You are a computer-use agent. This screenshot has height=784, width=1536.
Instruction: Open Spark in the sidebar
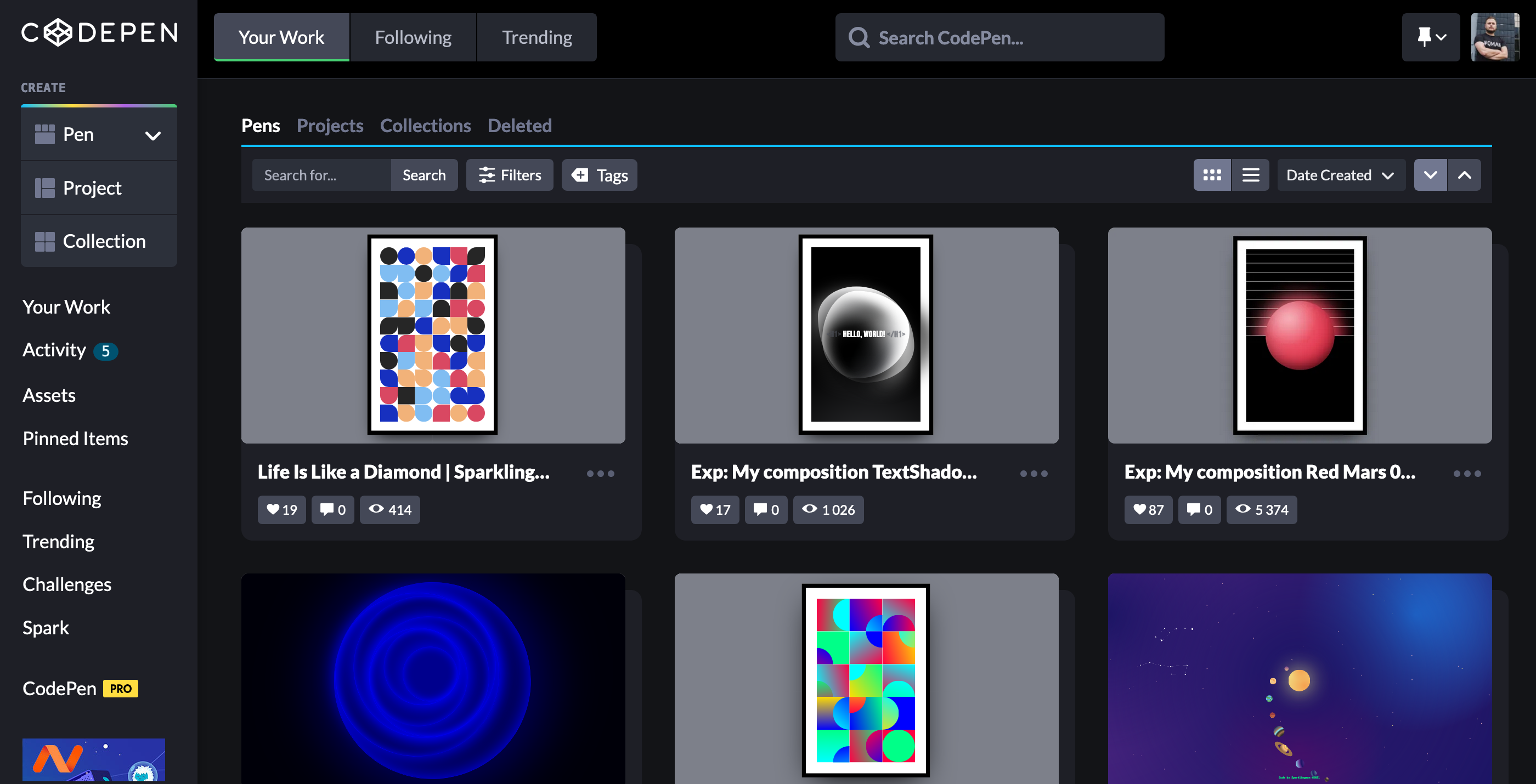(46, 627)
